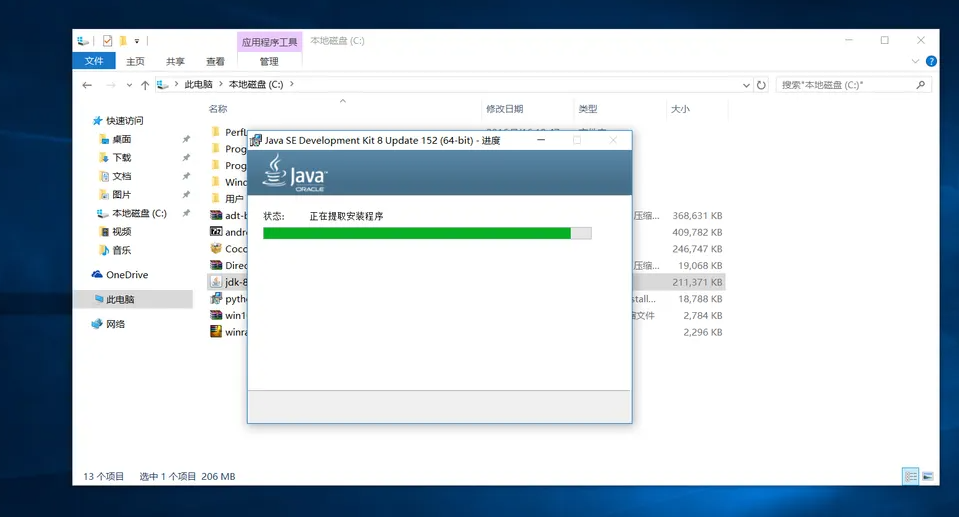The width and height of the screenshot is (959, 517).
Task: Open the 管理 ribbon tab
Action: click(269, 61)
